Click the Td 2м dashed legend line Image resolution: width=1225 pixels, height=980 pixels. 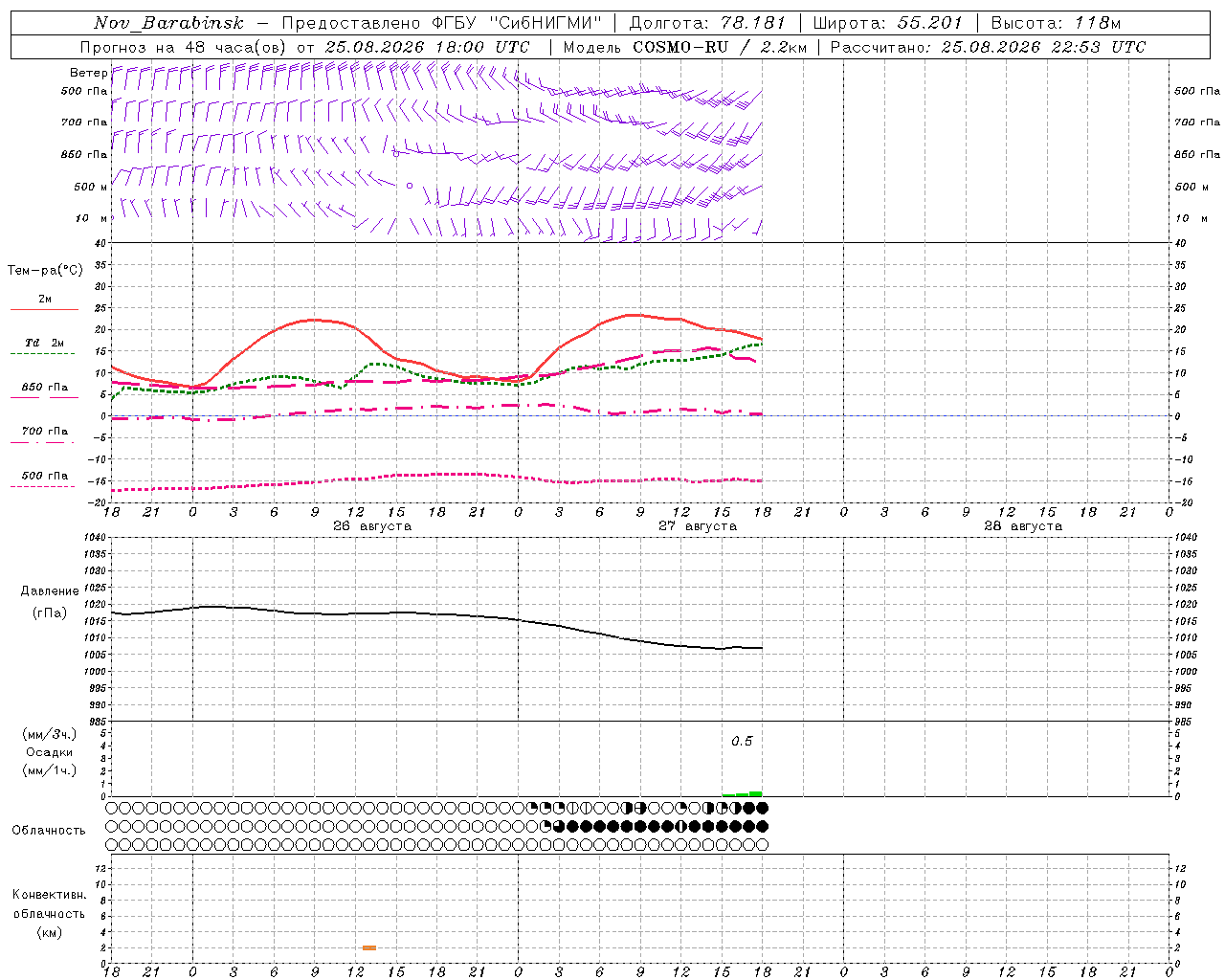pos(42,354)
